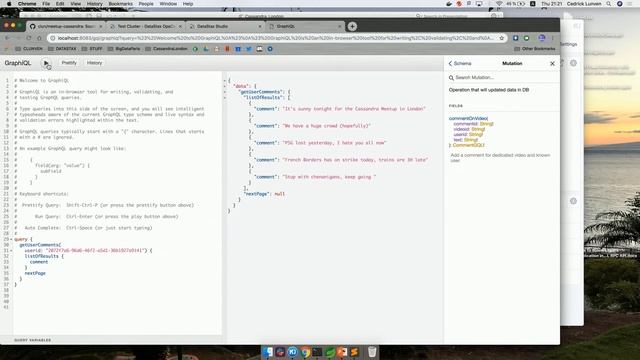This screenshot has height=360, width=640.
Task: Open String type of text argument
Action: (471, 140)
